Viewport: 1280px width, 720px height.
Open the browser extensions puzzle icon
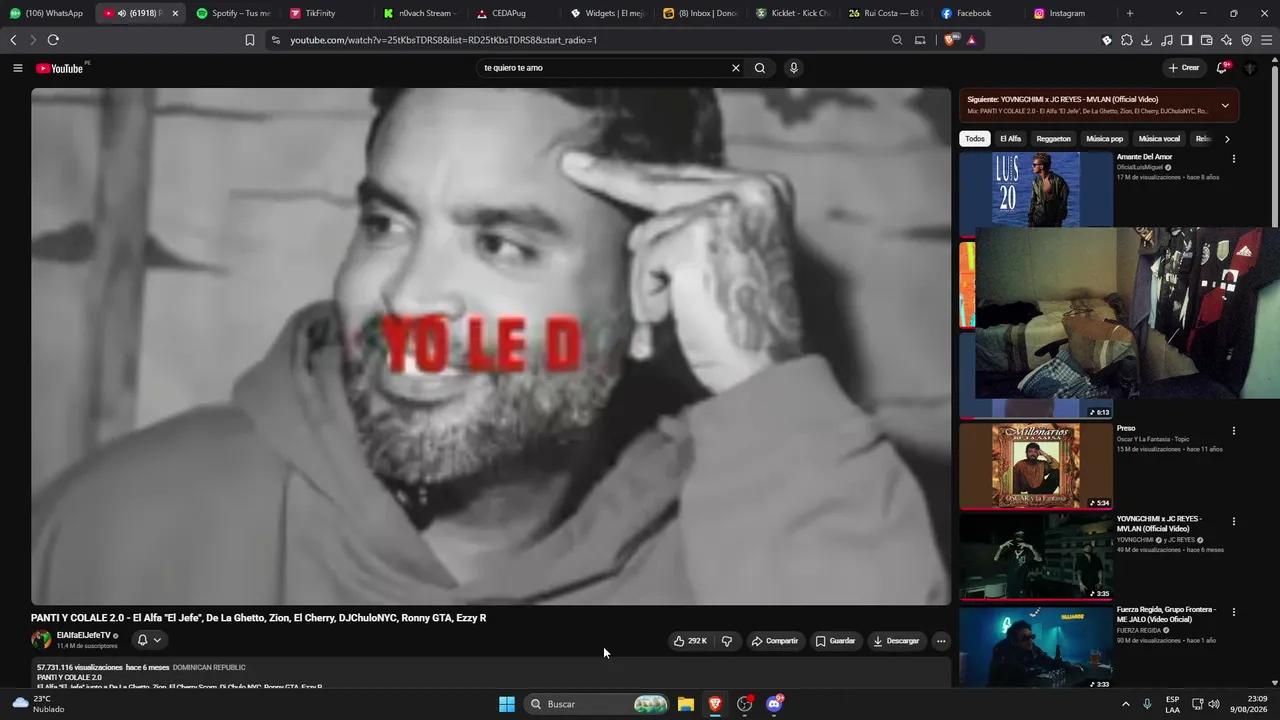point(1127,40)
